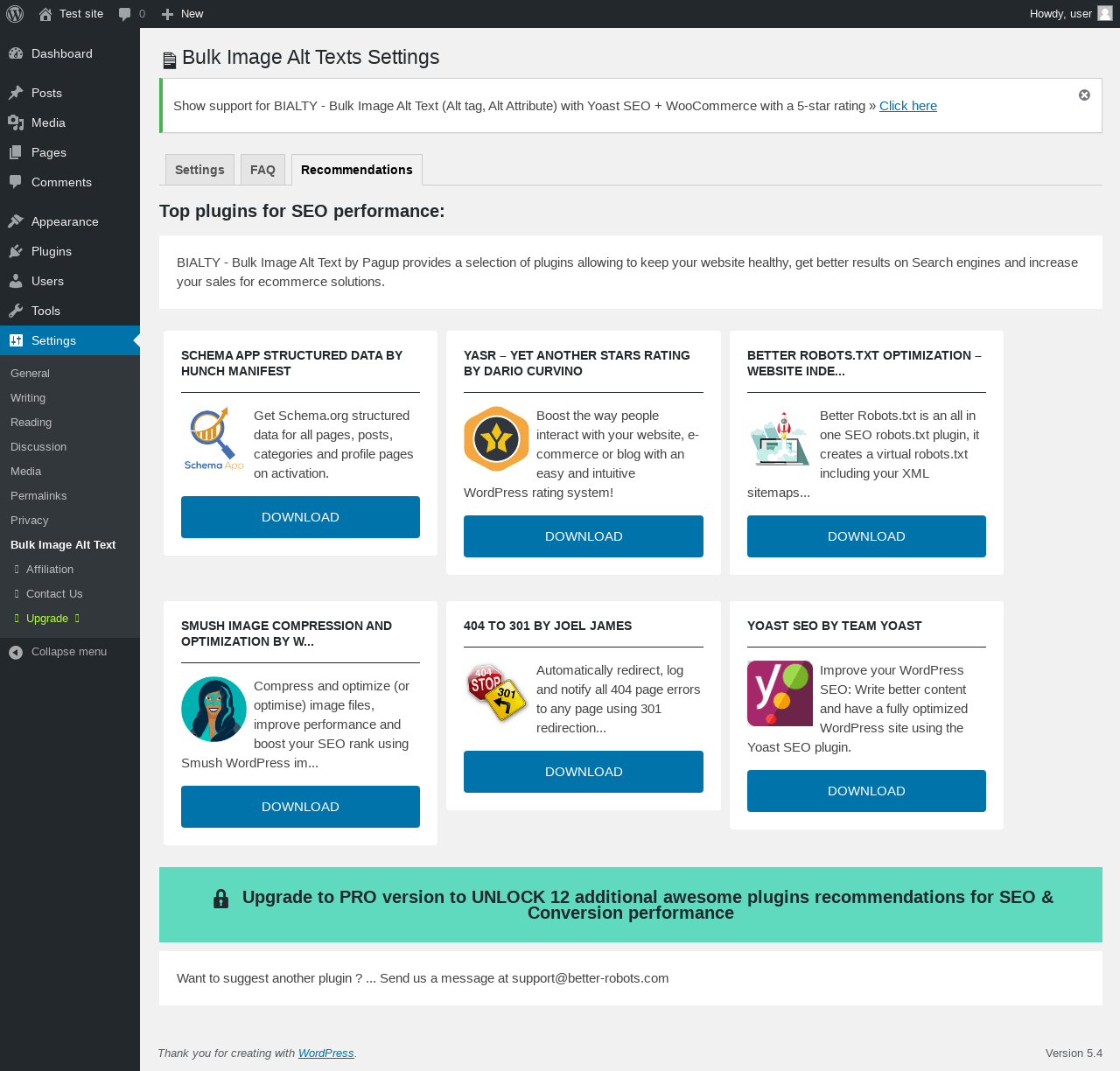The height and width of the screenshot is (1071, 1120).
Task: Click '404 TO 301 BY JOEL JAMES' heading
Action: pos(548,626)
